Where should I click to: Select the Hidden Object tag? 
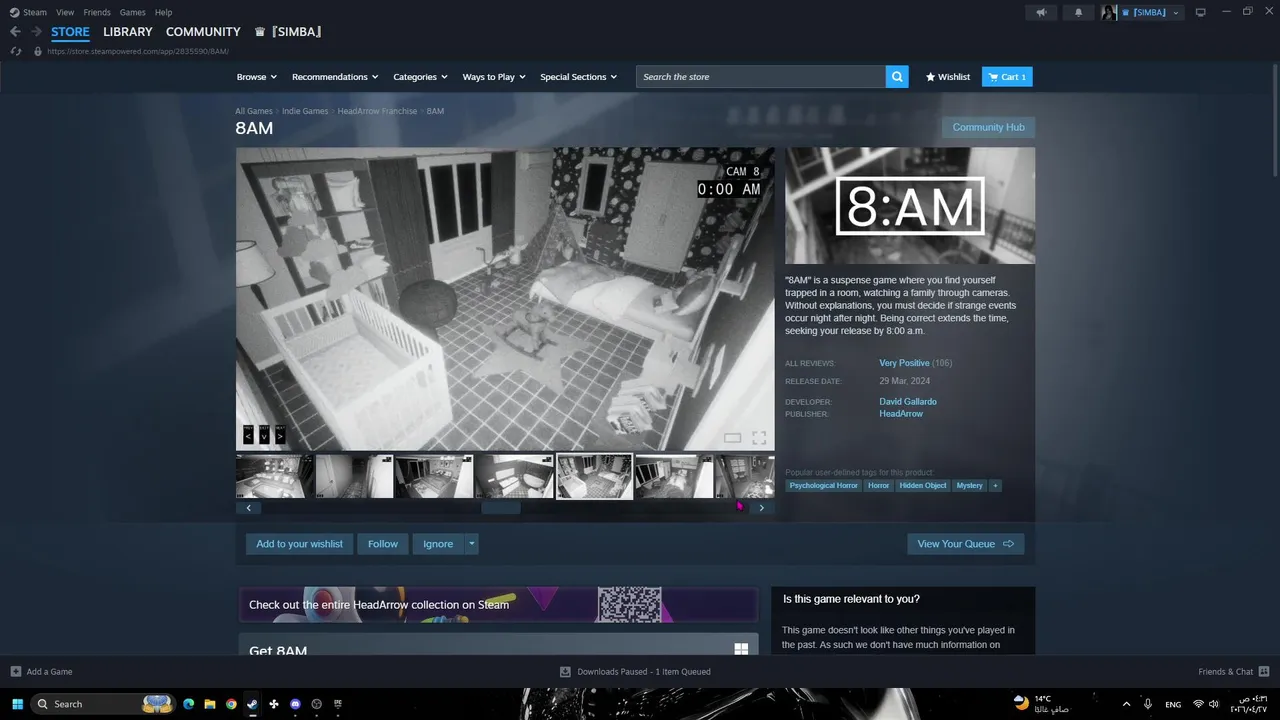pyautogui.click(x=923, y=485)
